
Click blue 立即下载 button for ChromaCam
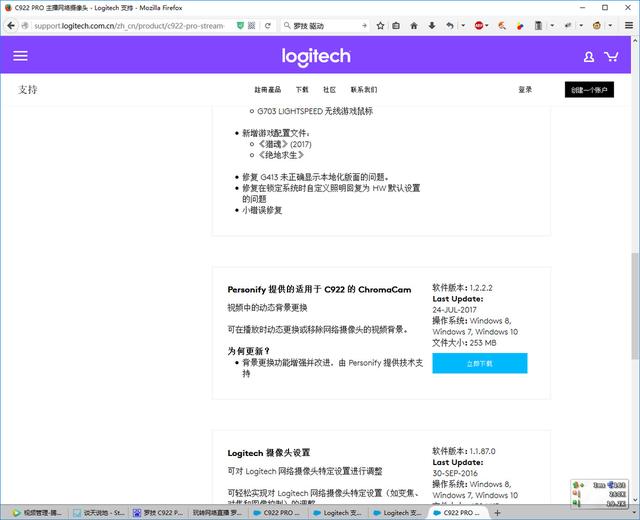click(480, 363)
